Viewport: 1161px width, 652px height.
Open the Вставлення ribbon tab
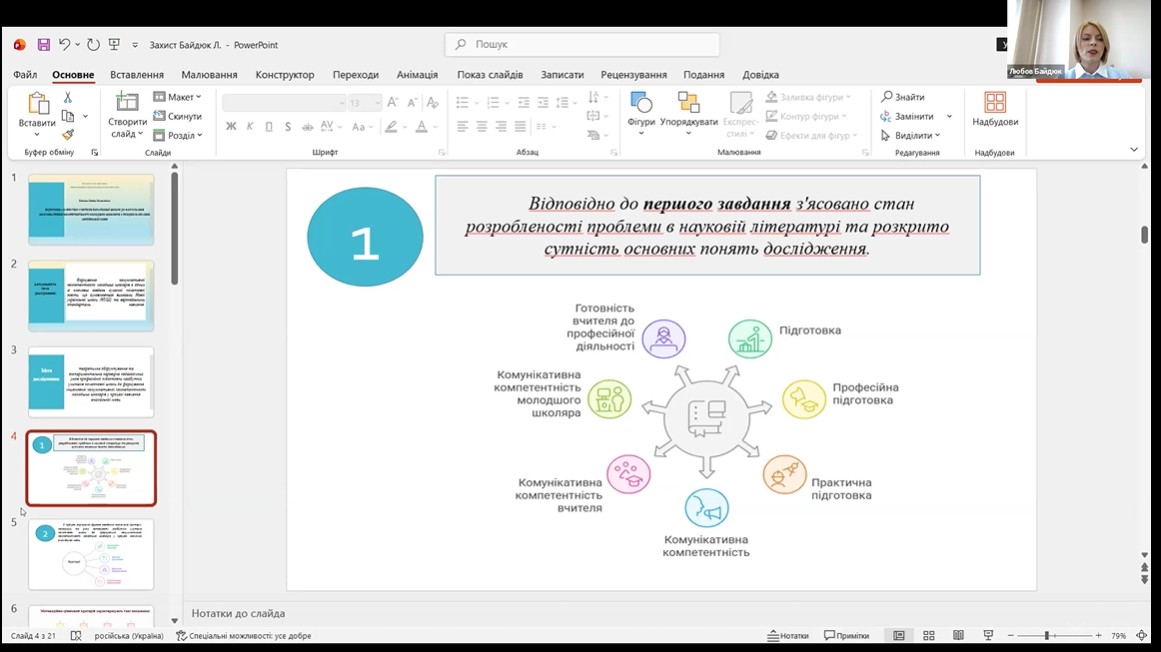[137, 75]
